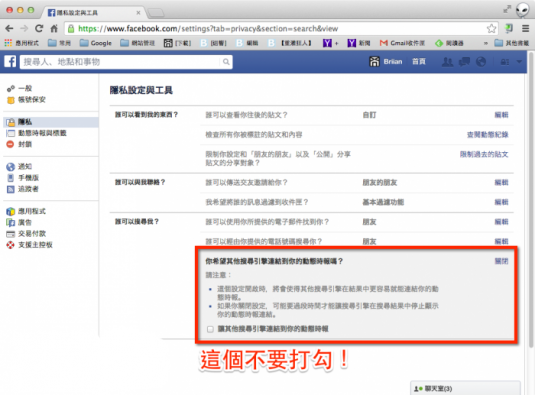The width and height of the screenshot is (535, 395).
Task: Open the privacy shortcuts lock icon
Action: pyautogui.click(x=505, y=62)
